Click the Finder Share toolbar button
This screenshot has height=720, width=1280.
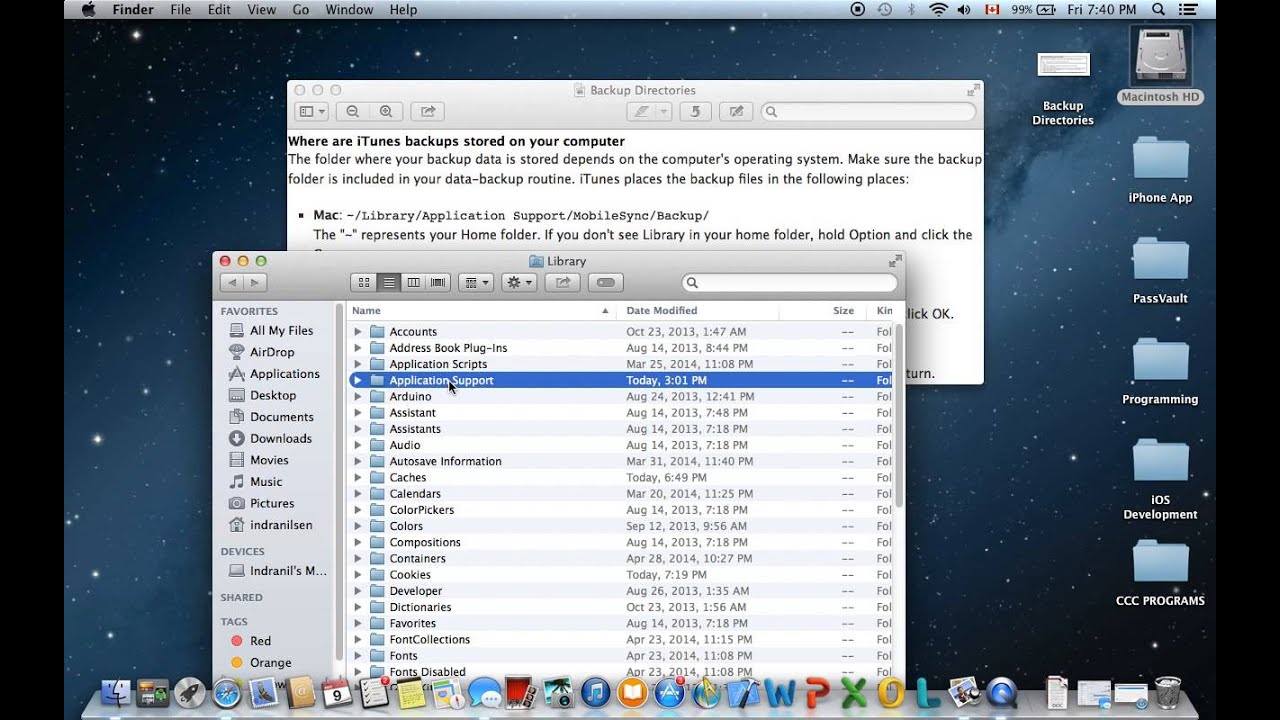click(x=563, y=283)
